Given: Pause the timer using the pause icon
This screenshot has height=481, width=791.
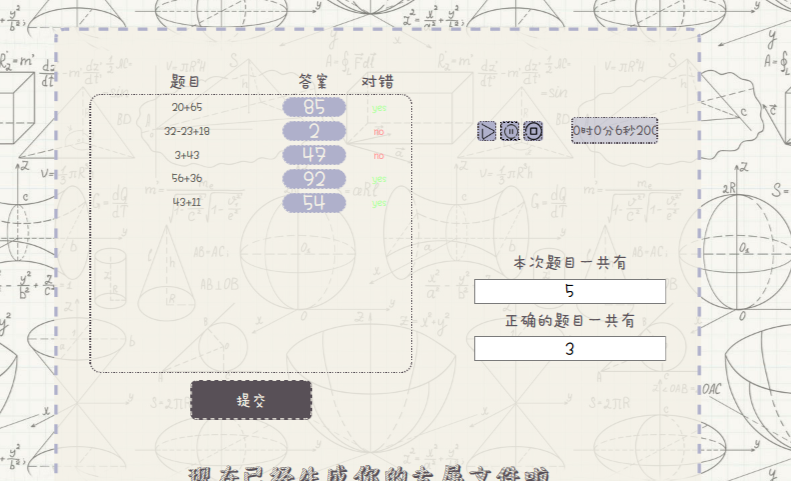Looking at the screenshot, I should 510,131.
